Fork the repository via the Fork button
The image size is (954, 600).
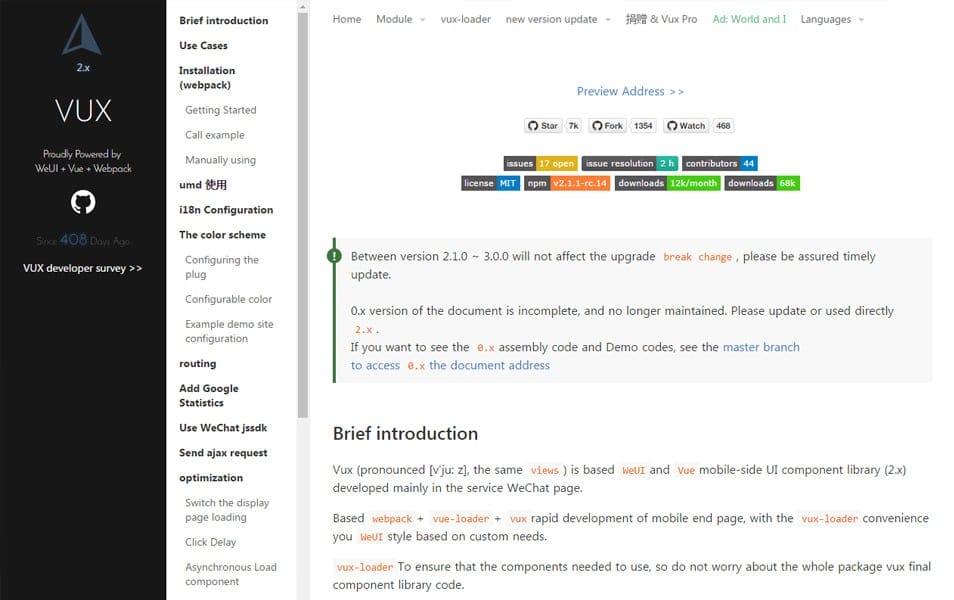608,125
